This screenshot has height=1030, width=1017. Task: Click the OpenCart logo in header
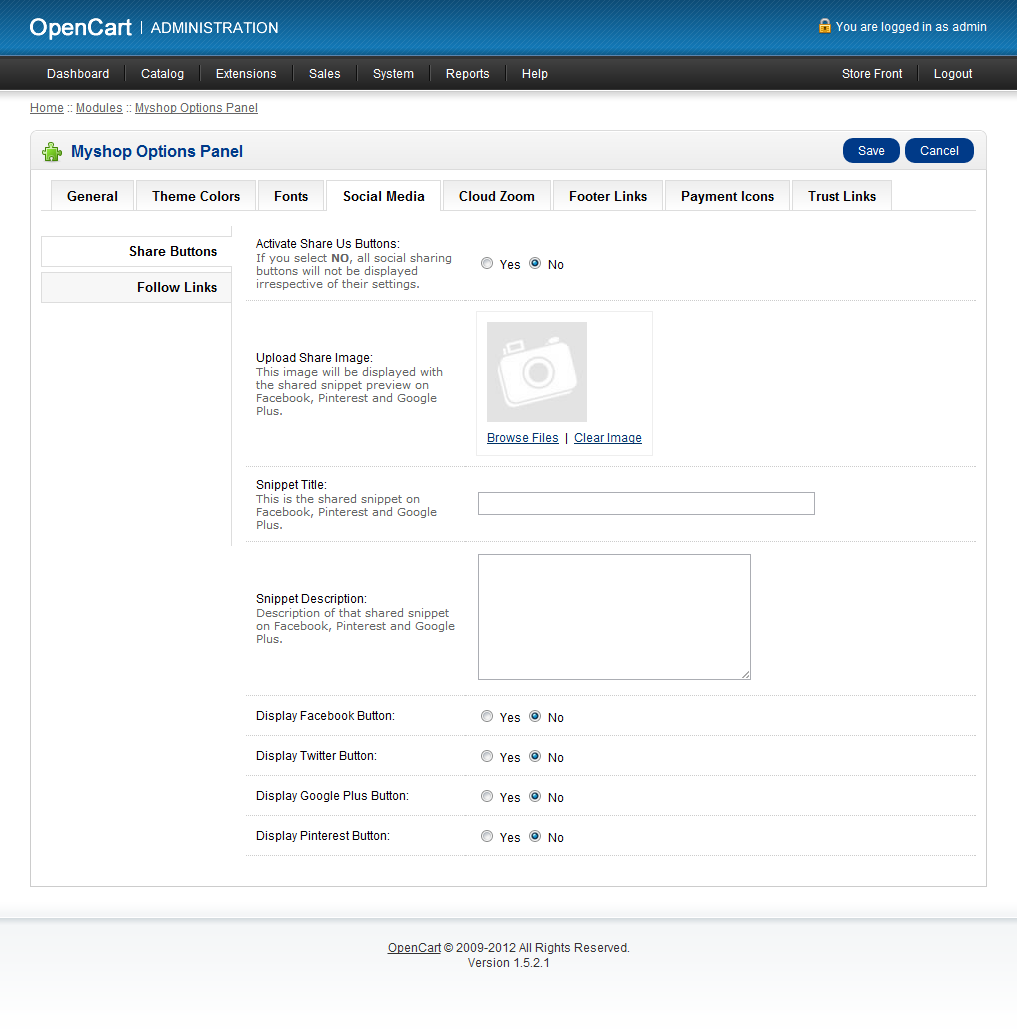81,28
